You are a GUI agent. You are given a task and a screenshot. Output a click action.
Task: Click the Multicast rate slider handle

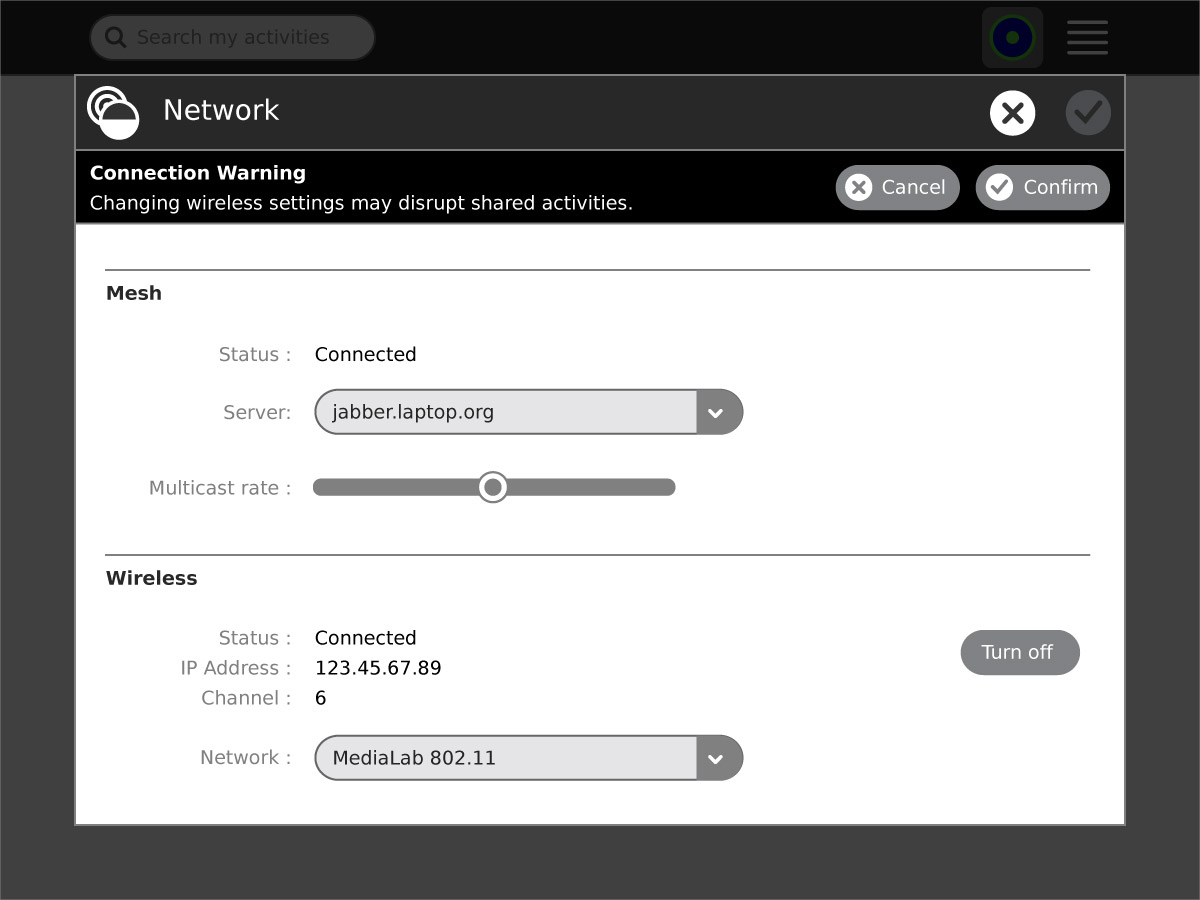492,488
